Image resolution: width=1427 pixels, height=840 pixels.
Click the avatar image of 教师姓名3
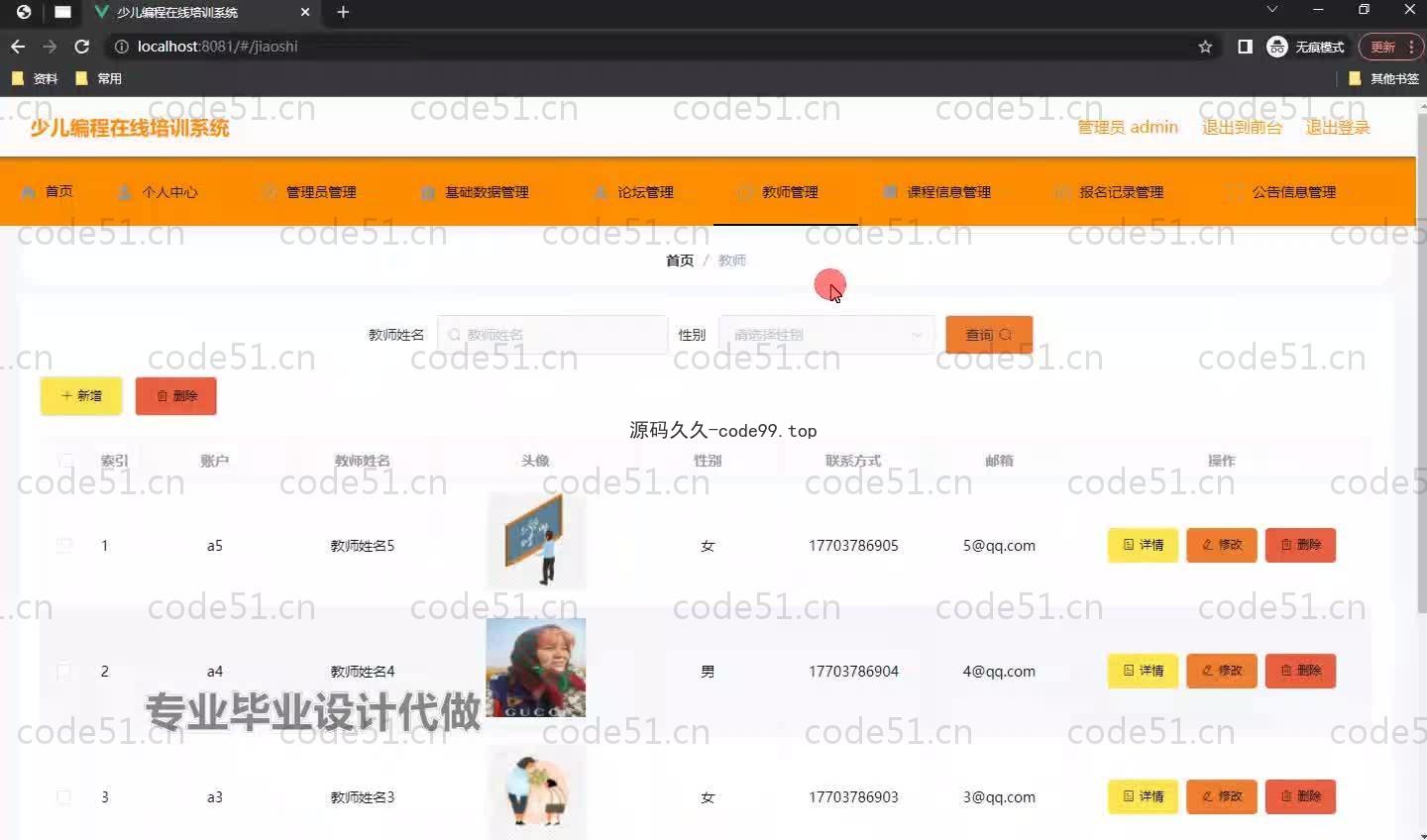pos(536,792)
